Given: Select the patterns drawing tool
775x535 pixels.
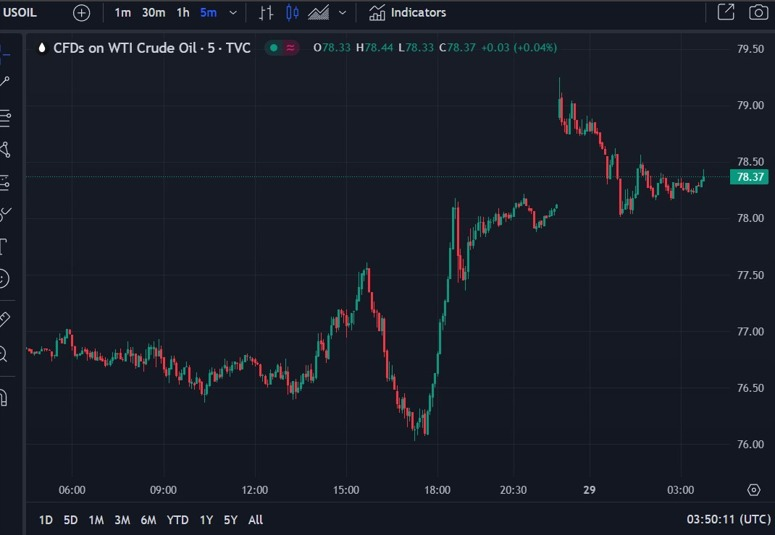Looking at the screenshot, I should pyautogui.click(x=5, y=149).
